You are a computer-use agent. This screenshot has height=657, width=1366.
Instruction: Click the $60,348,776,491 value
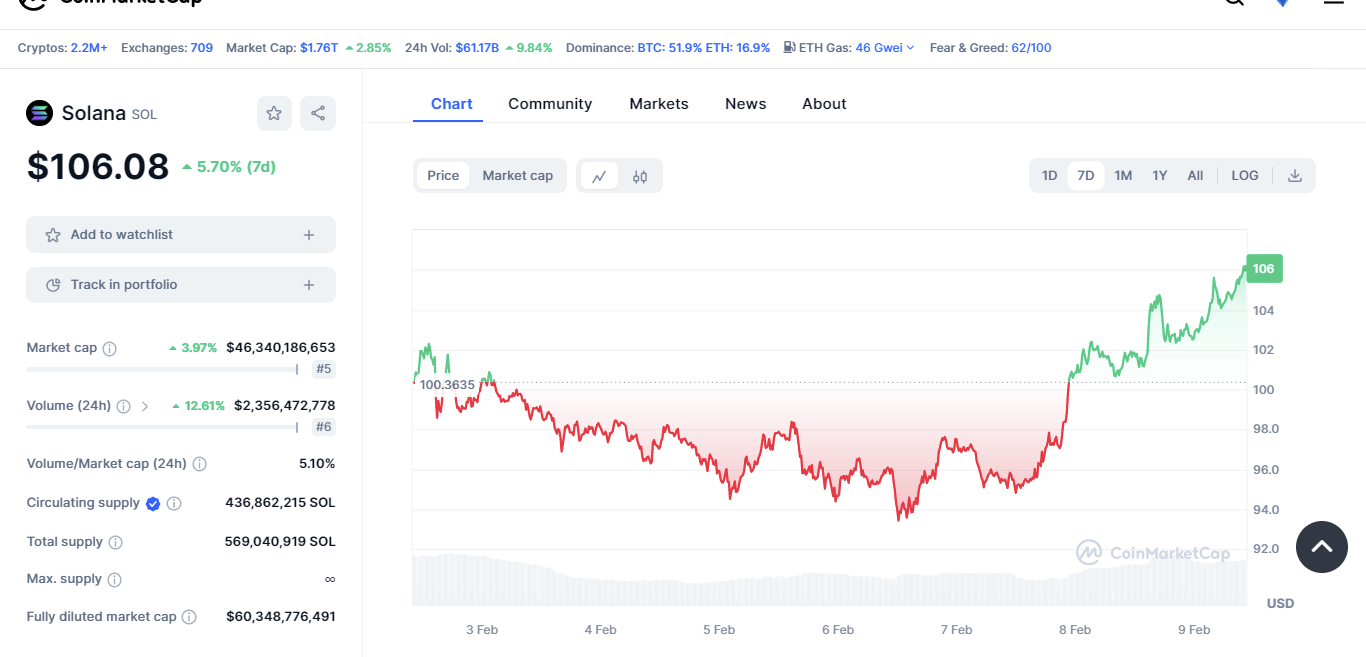[x=281, y=617]
